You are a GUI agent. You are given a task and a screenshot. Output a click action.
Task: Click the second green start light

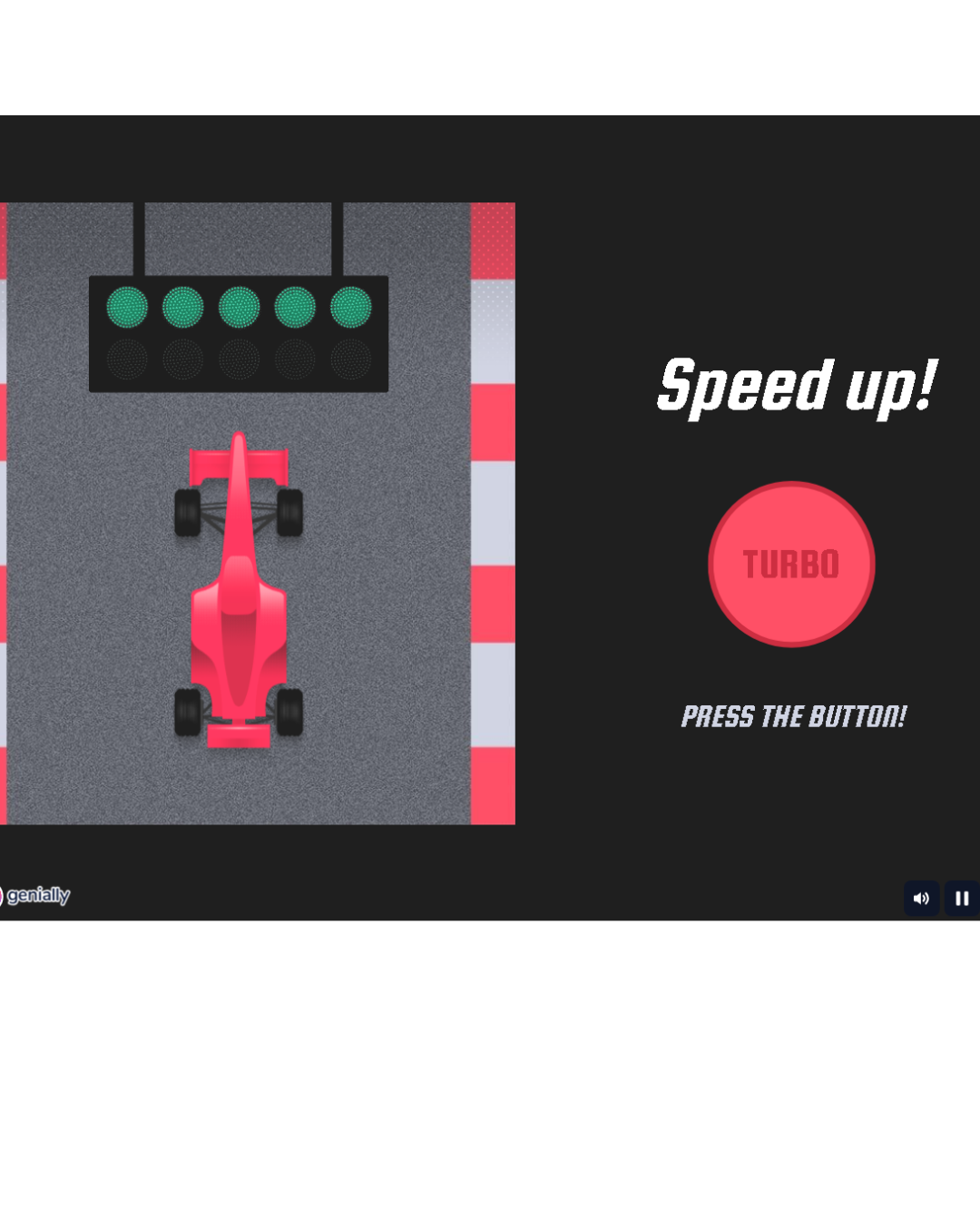pos(183,307)
